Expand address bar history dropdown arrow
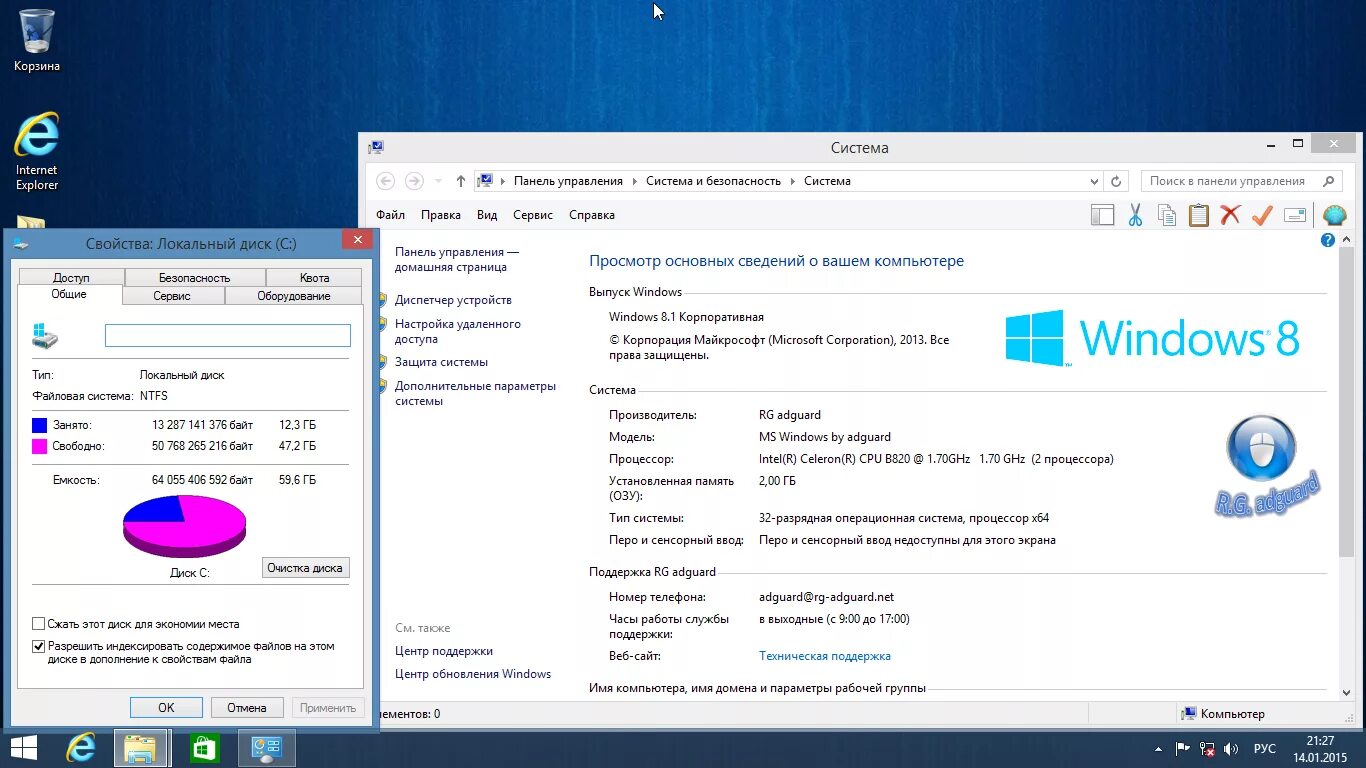This screenshot has width=1366, height=768. coord(1093,181)
